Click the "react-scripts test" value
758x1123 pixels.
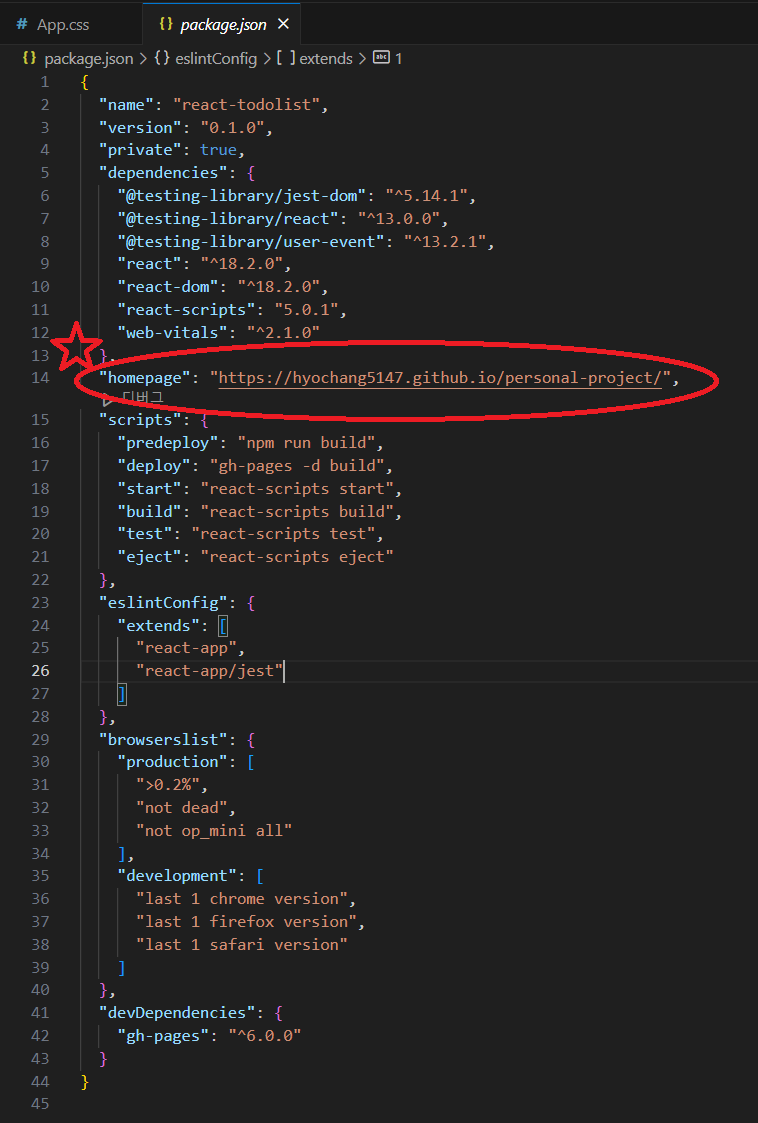pyautogui.click(x=283, y=534)
